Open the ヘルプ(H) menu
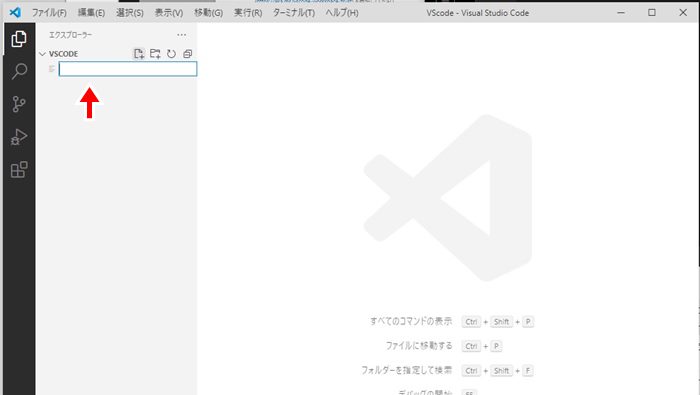The height and width of the screenshot is (395, 700). tap(342, 13)
